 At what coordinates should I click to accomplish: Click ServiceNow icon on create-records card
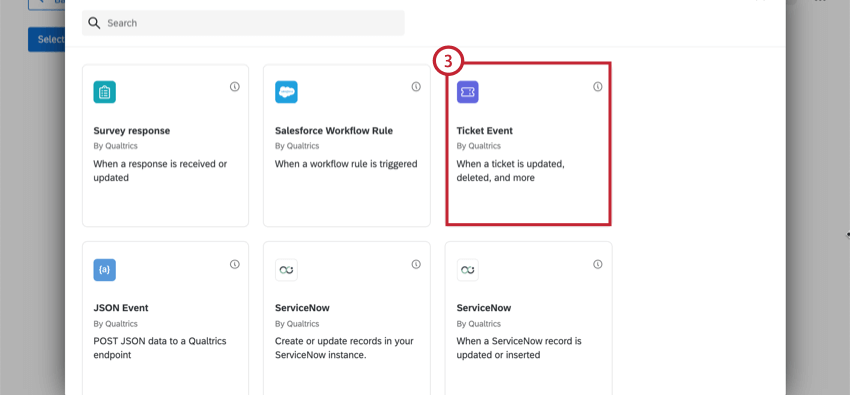(x=286, y=270)
